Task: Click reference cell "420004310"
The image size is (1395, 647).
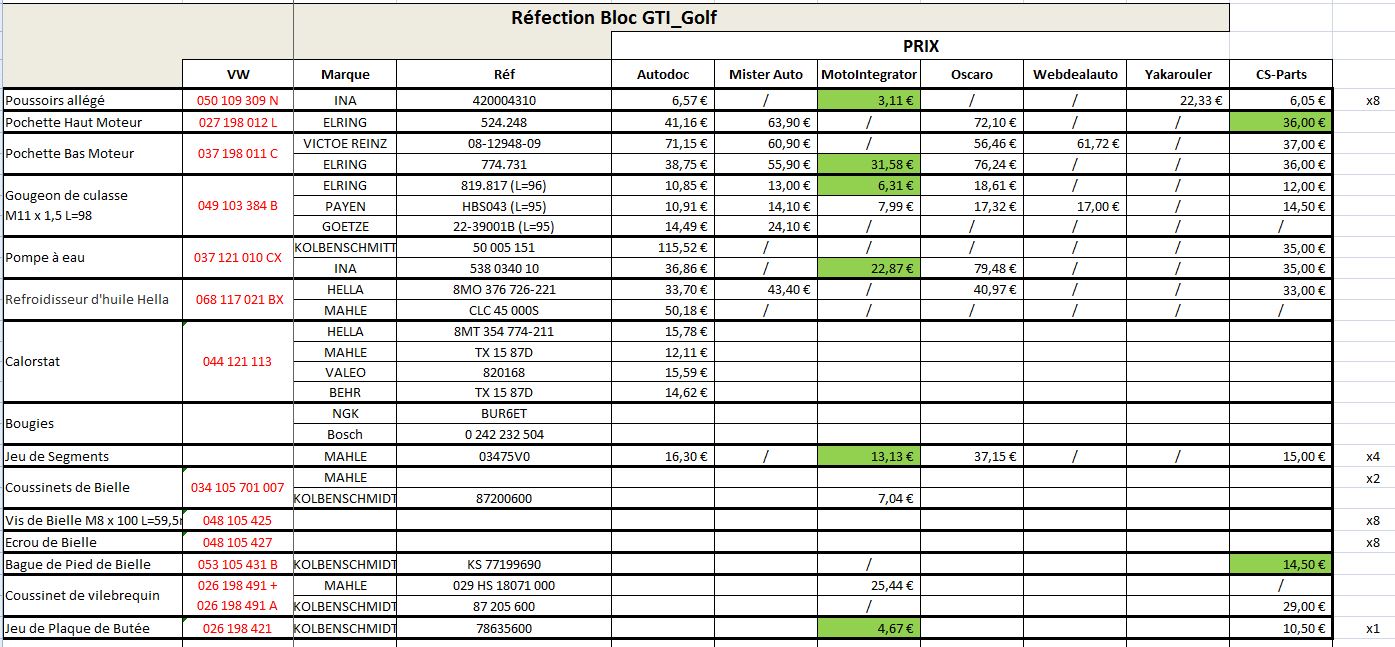Action: [504, 100]
